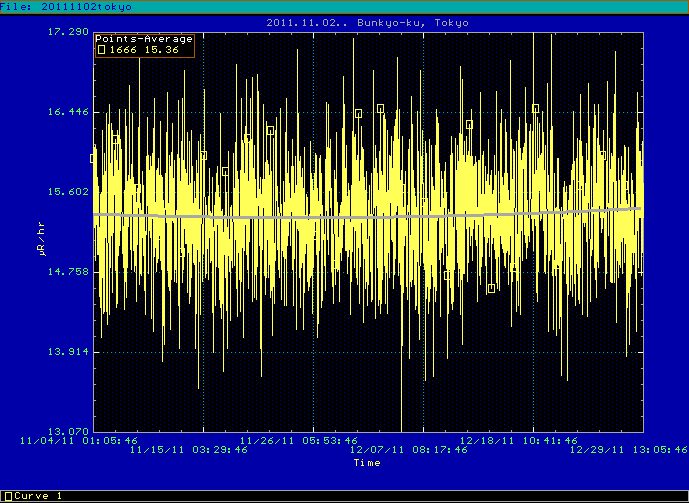Click the Time x-axis title
This screenshot has width=689, height=503.
tap(367, 463)
